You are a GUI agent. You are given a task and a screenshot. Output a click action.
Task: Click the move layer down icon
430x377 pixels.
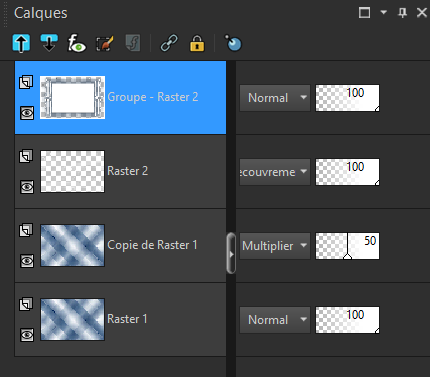[49, 43]
